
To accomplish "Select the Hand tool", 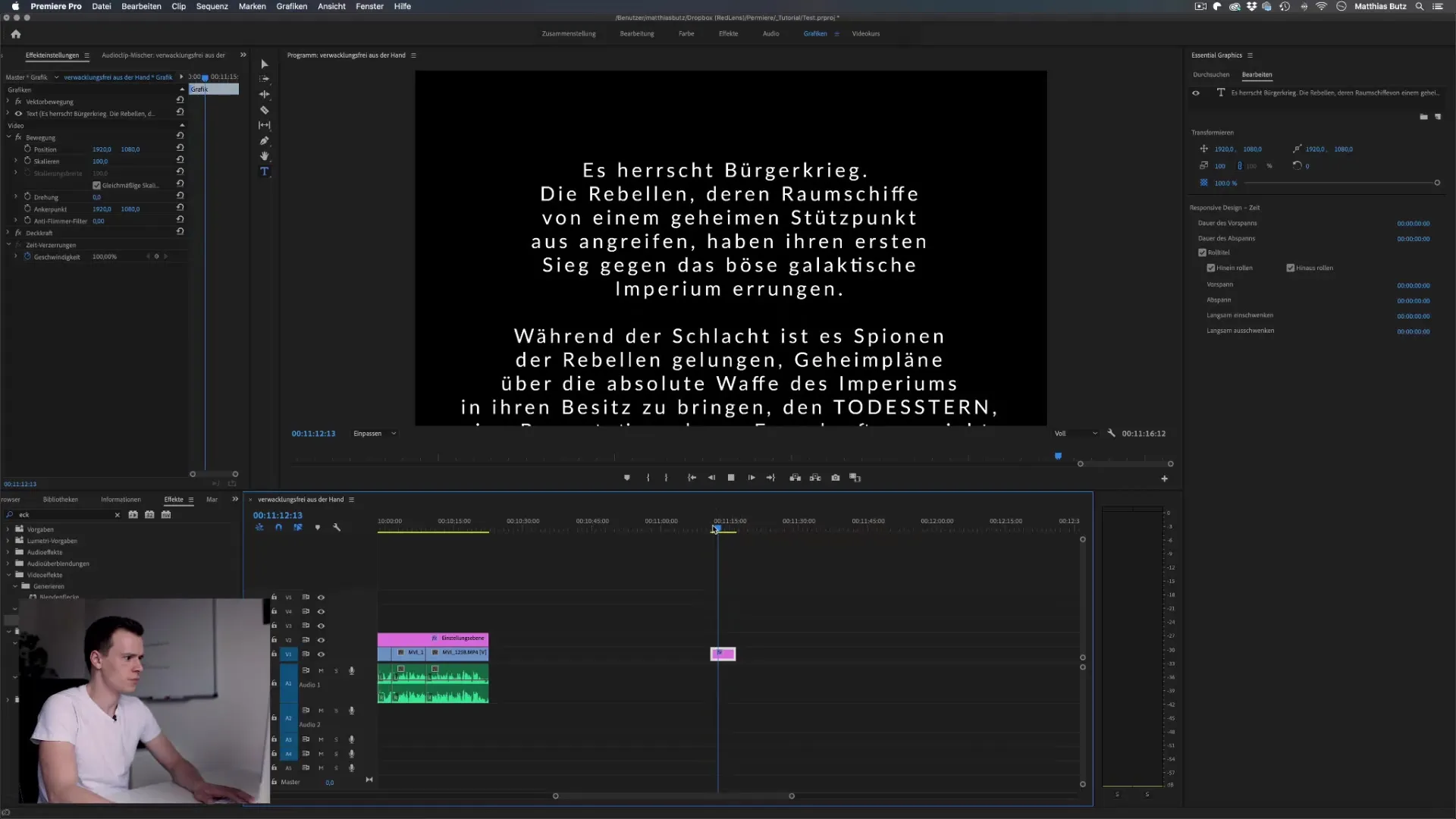I will [264, 156].
